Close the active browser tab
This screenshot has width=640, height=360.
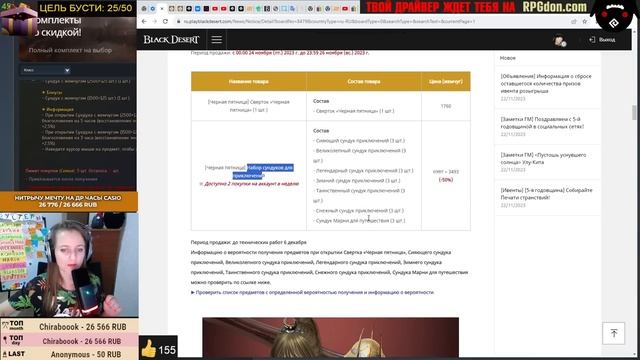(x=162, y=9)
